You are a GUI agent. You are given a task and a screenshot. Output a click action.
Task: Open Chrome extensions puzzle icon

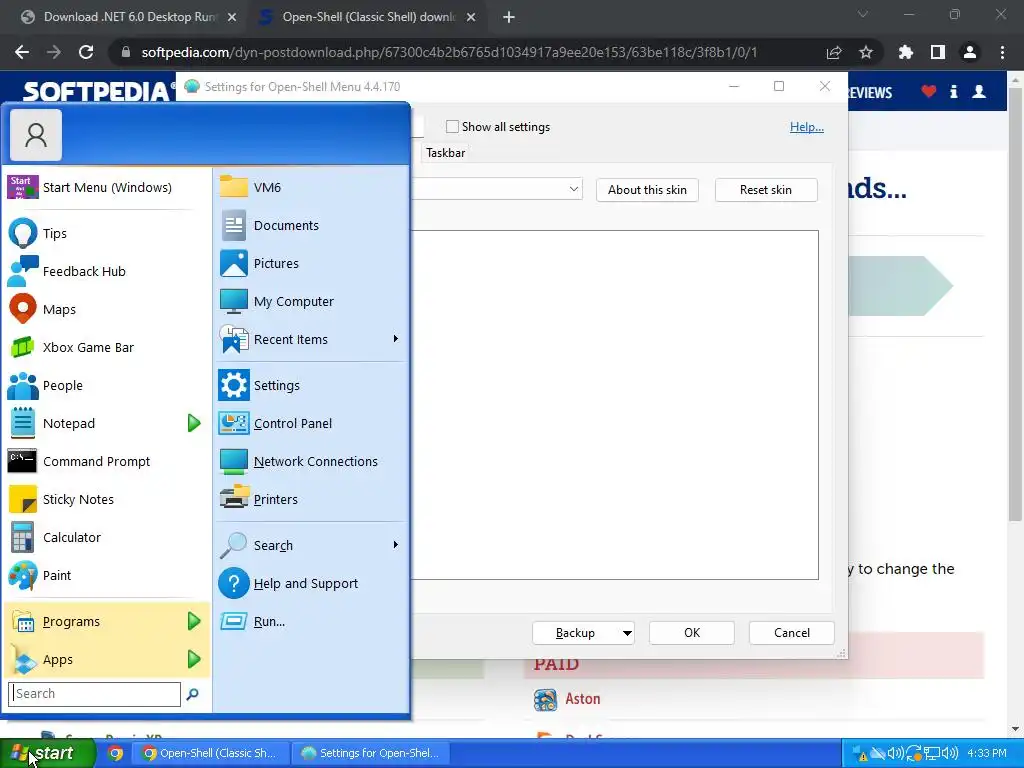[x=905, y=52]
